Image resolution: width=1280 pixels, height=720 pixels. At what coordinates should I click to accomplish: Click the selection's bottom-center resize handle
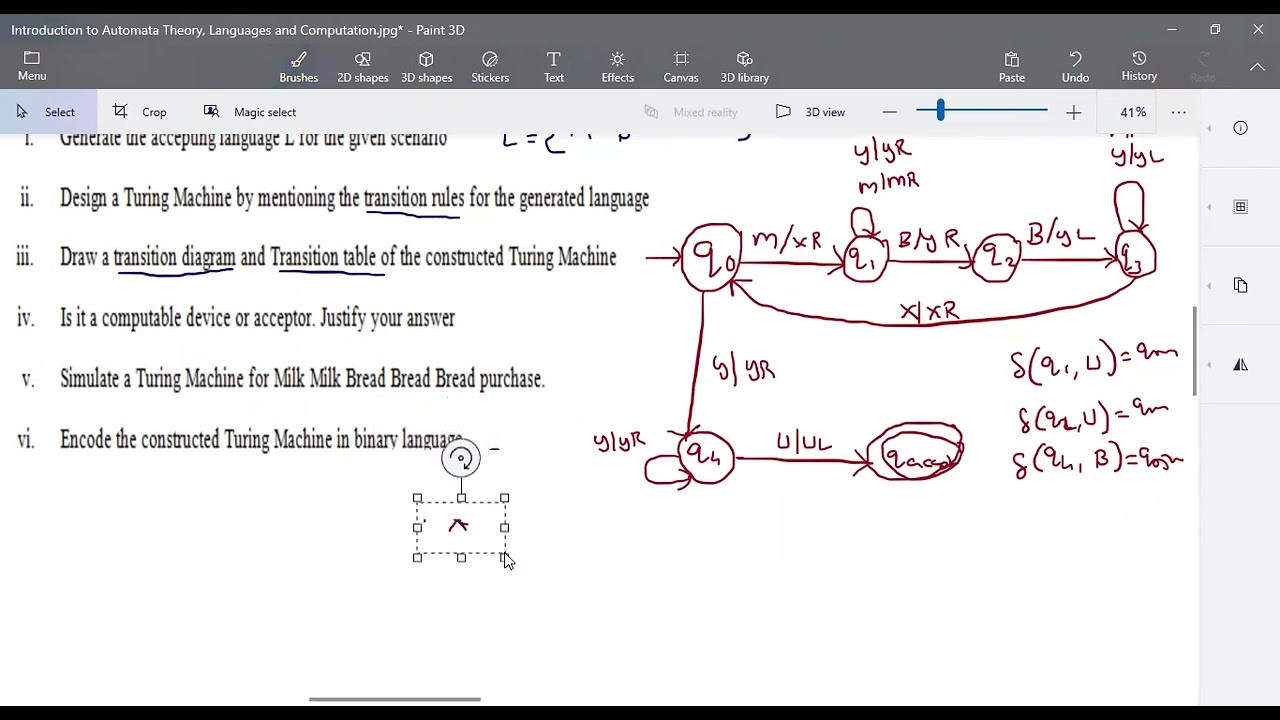coord(461,557)
